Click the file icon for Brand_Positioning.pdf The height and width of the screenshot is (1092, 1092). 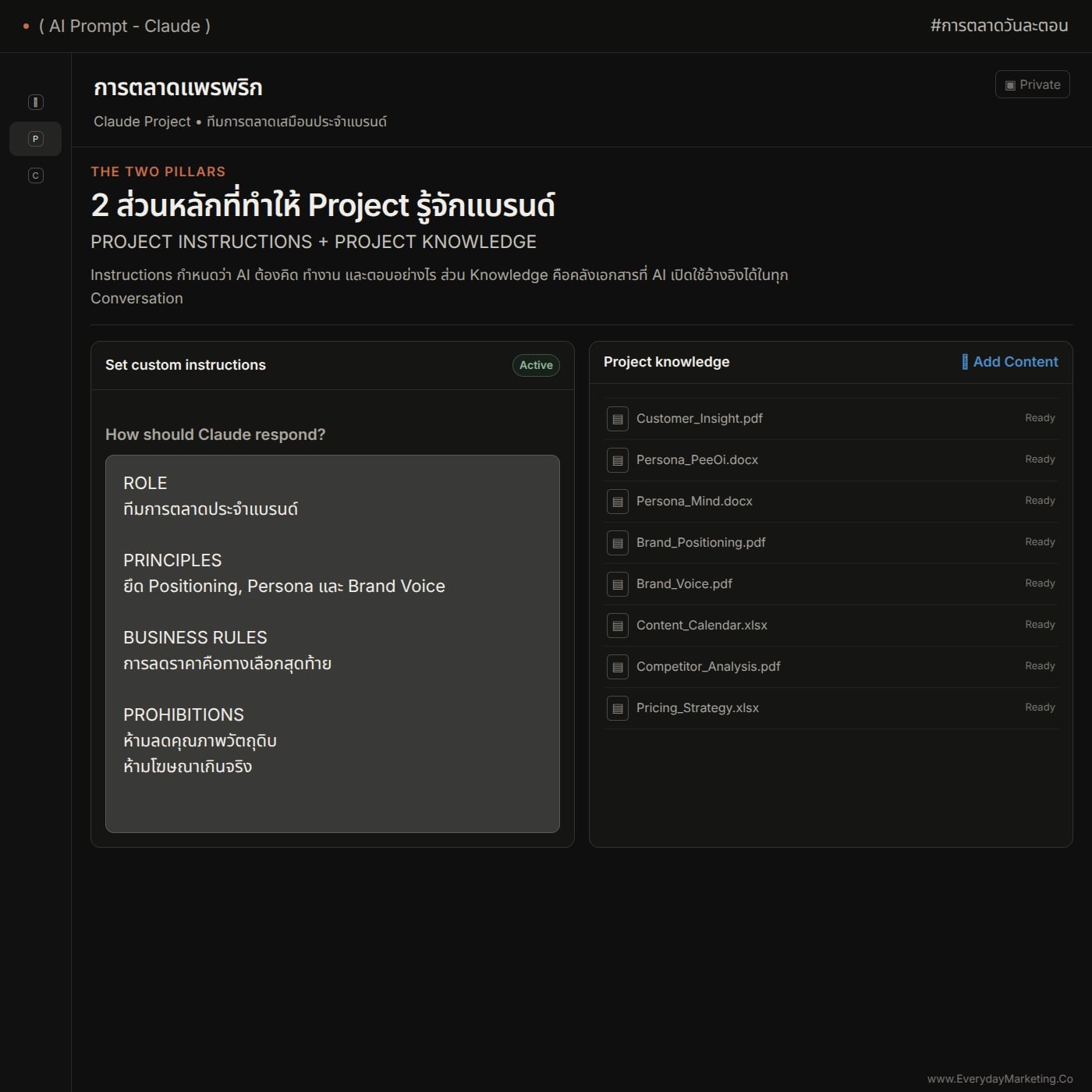(x=618, y=543)
